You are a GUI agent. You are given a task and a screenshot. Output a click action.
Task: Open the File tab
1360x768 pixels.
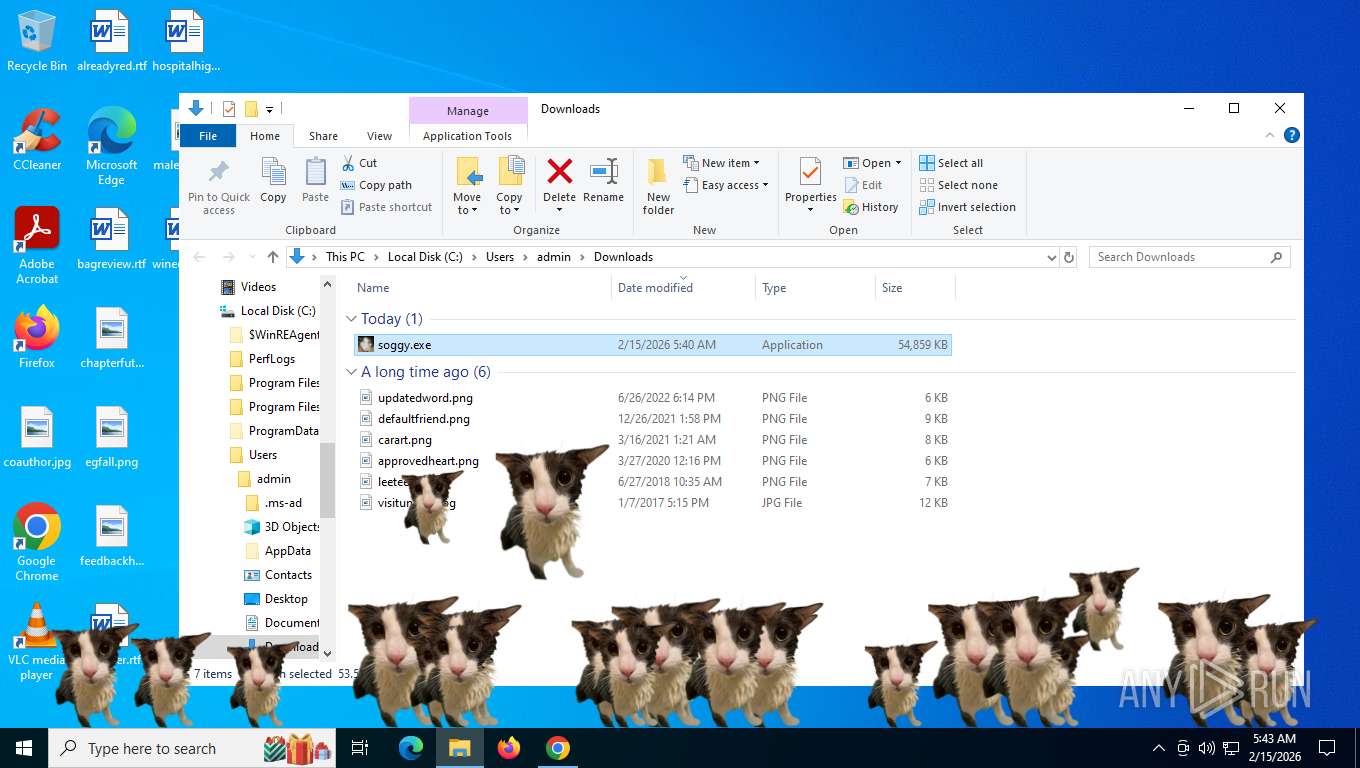point(208,136)
